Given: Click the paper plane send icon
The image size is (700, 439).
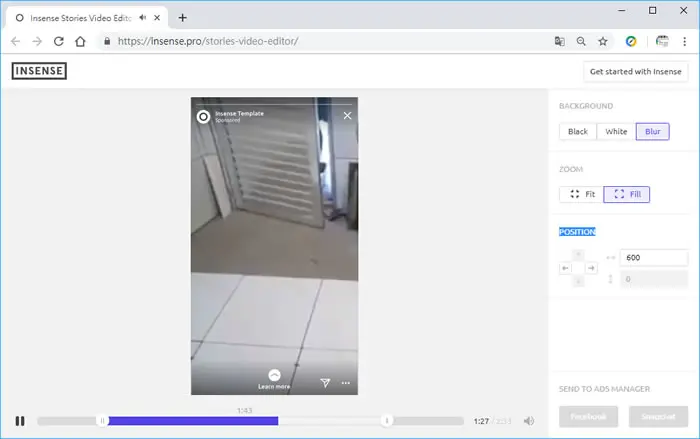Looking at the screenshot, I should point(325,383).
